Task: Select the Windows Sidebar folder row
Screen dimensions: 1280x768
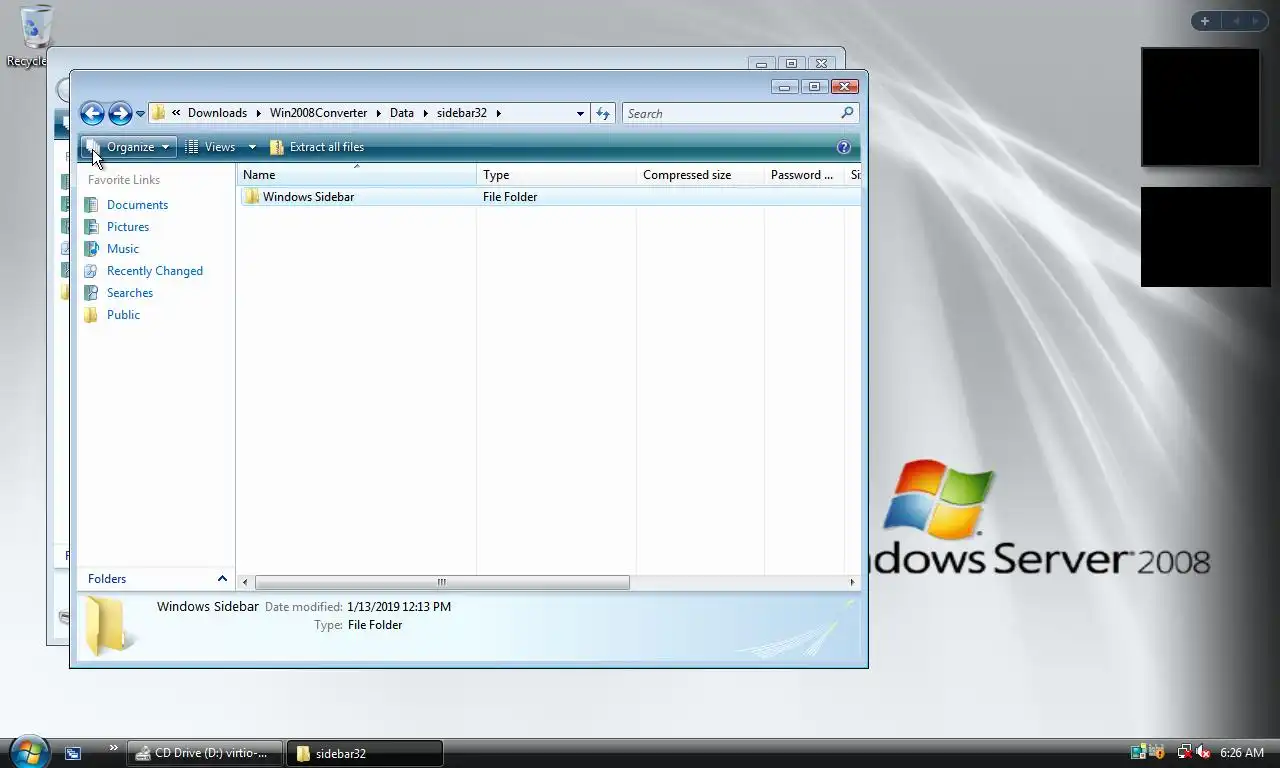Action: [549, 197]
